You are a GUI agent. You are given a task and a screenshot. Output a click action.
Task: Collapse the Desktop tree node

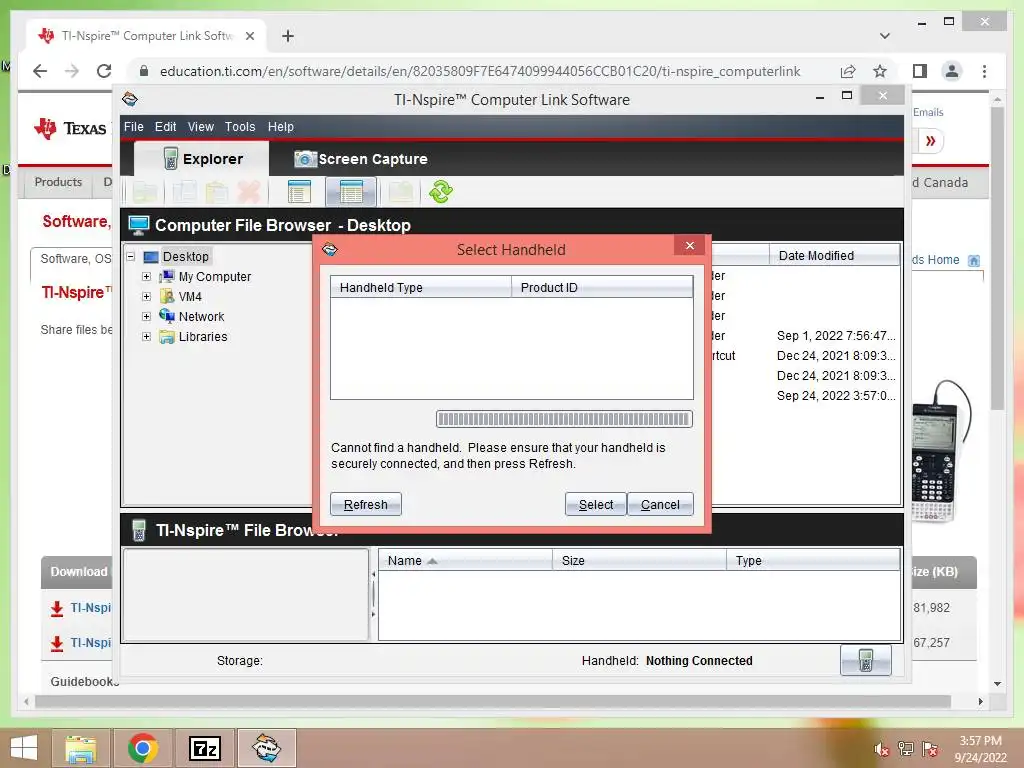click(x=131, y=257)
